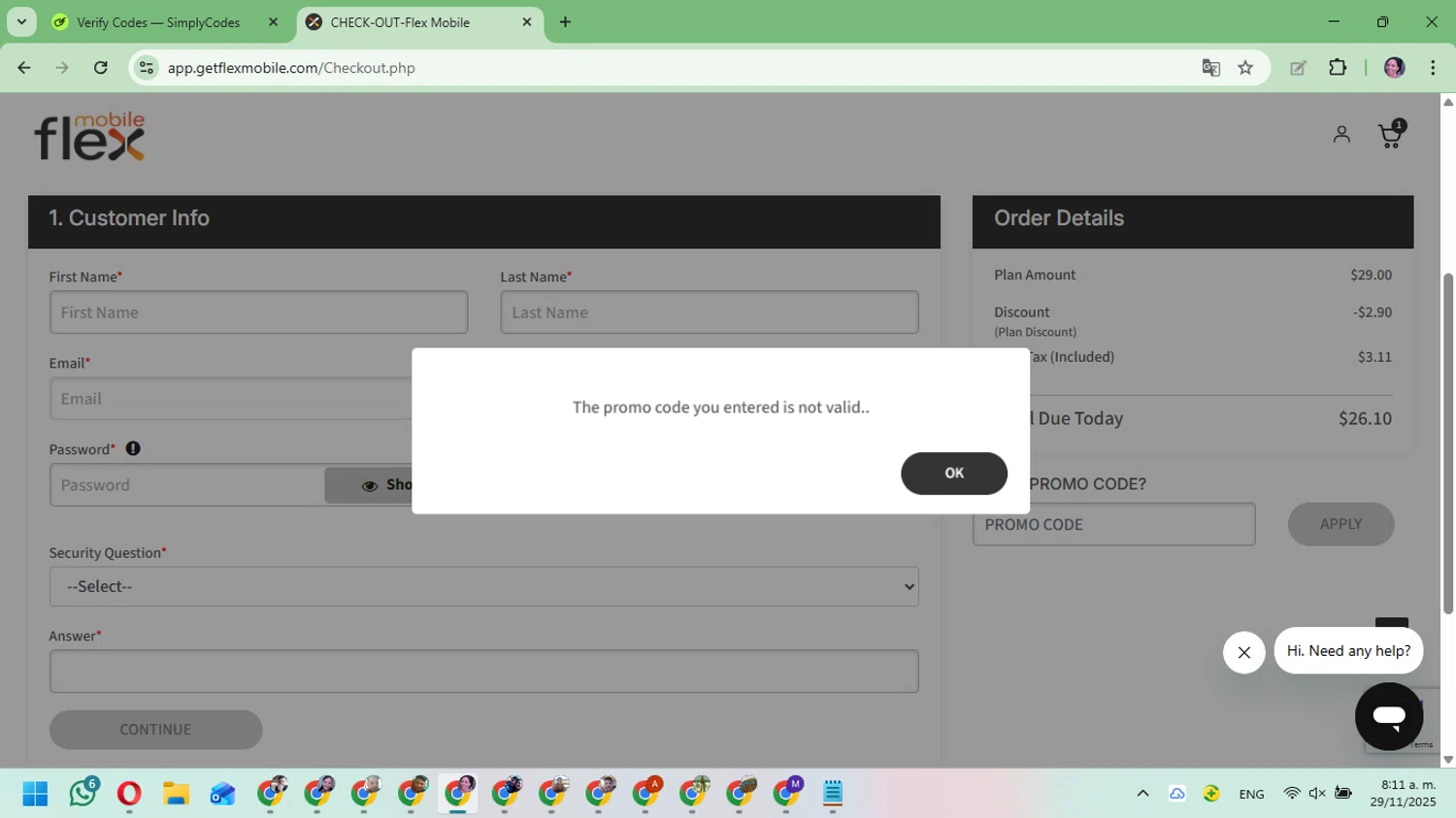Expand the Security Question dropdown
Screen dimensions: 1456x818
pos(484,586)
